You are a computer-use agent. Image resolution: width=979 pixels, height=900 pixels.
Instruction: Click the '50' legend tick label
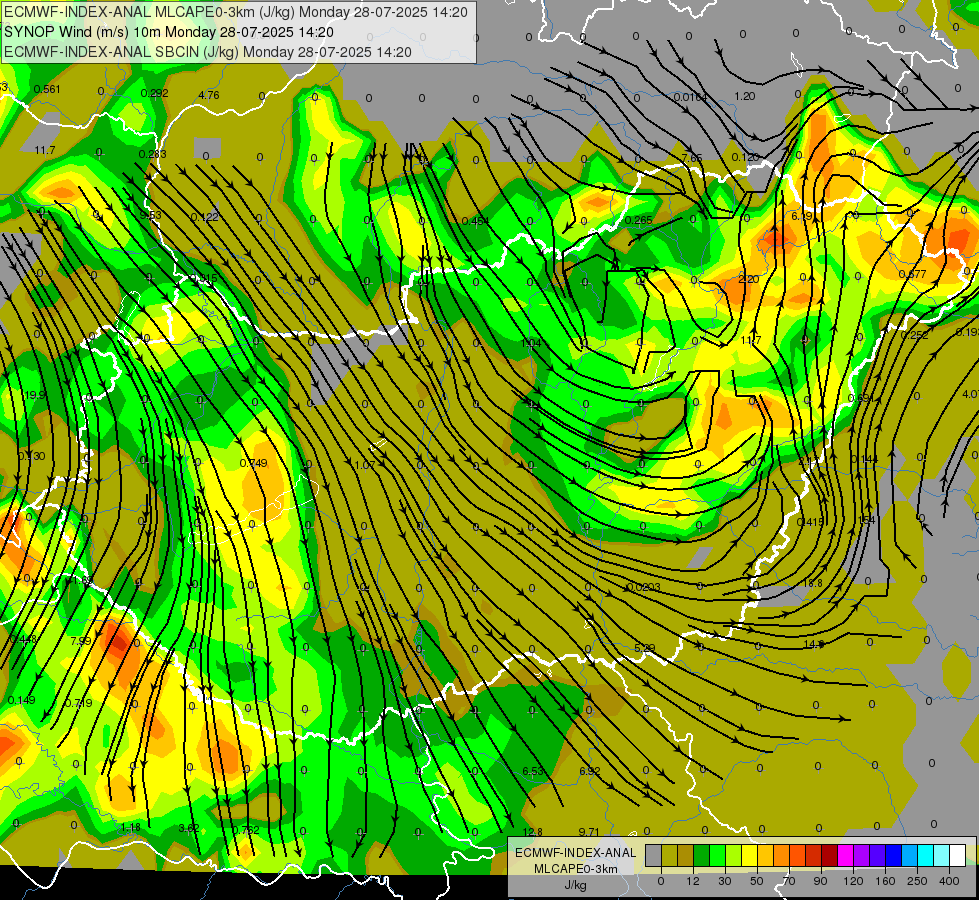(757, 881)
